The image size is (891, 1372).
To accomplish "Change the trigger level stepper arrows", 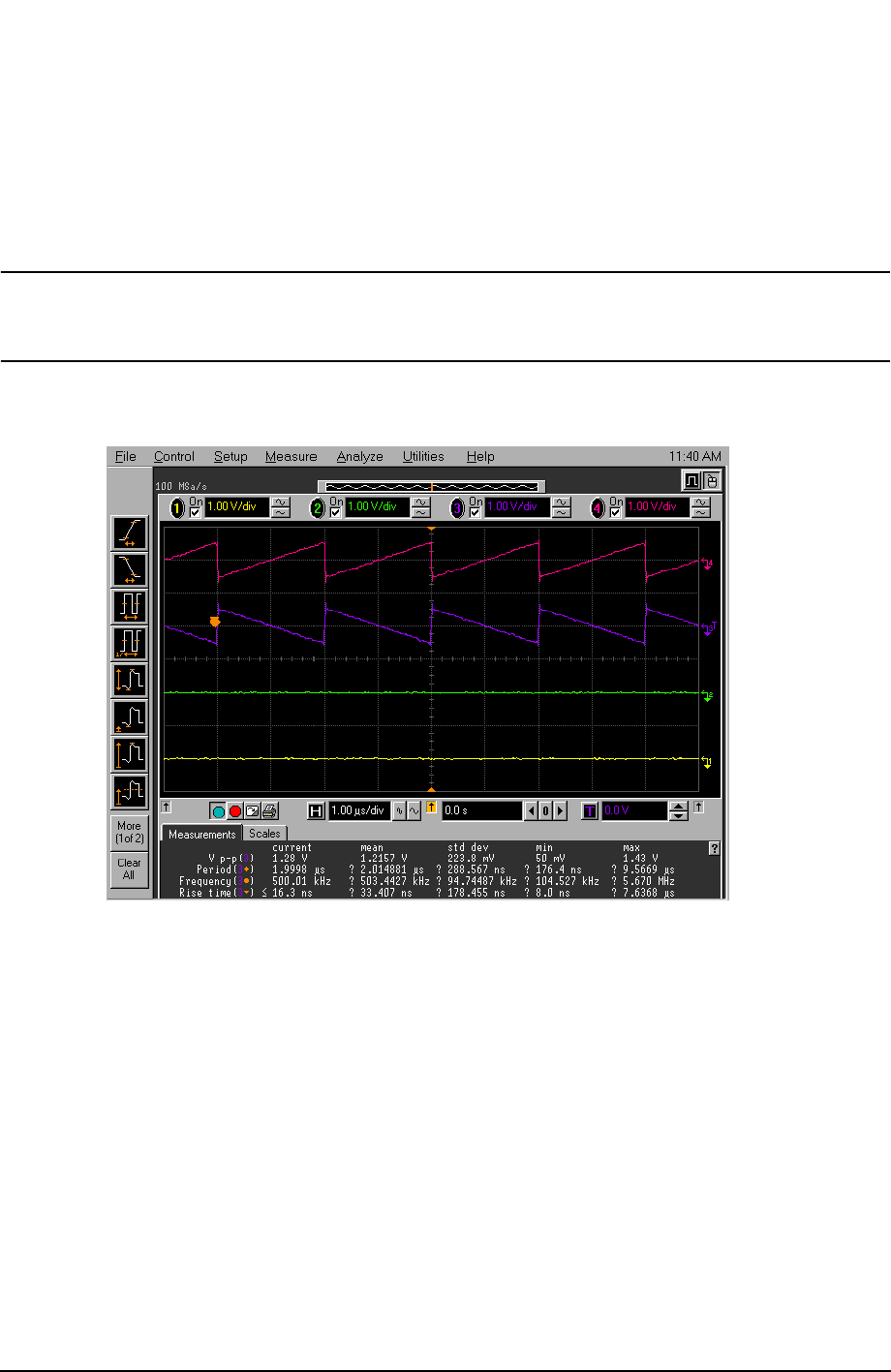I will pyautogui.click(x=679, y=811).
